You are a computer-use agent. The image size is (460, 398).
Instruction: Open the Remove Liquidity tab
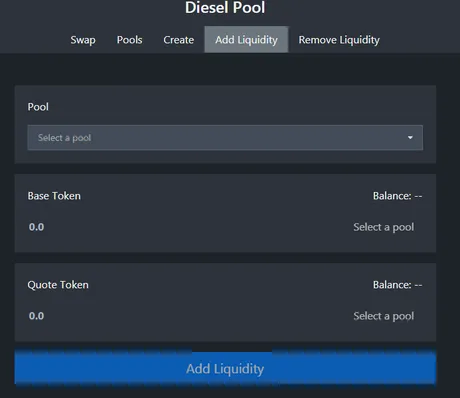(339, 40)
